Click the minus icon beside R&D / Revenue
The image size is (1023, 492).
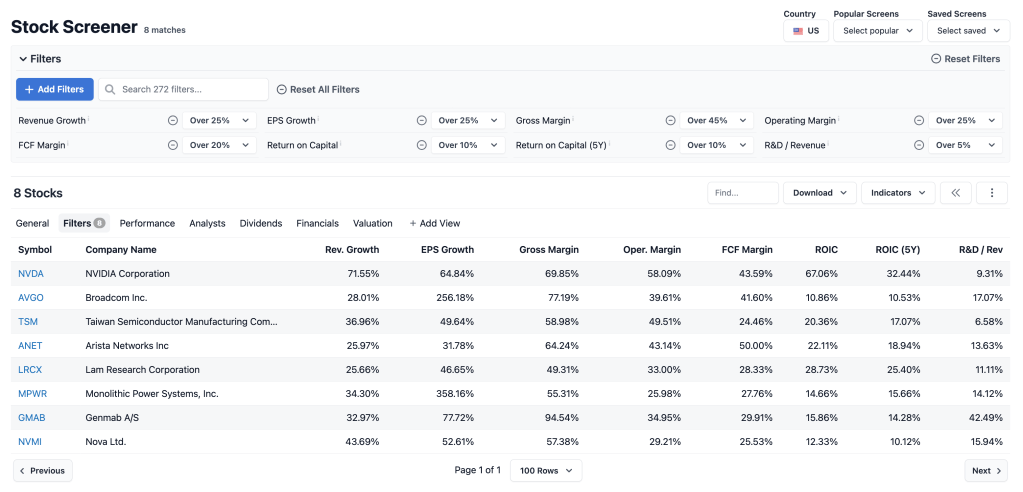point(918,145)
